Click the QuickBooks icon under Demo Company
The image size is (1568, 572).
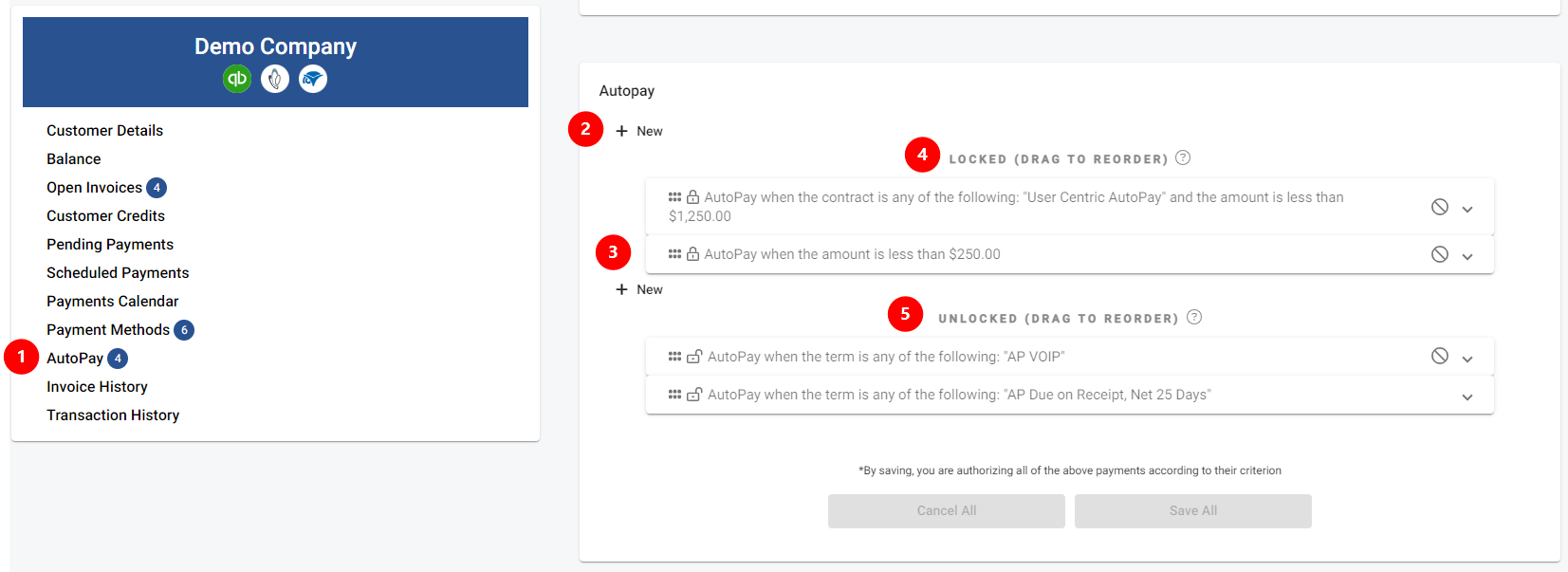pos(237,79)
